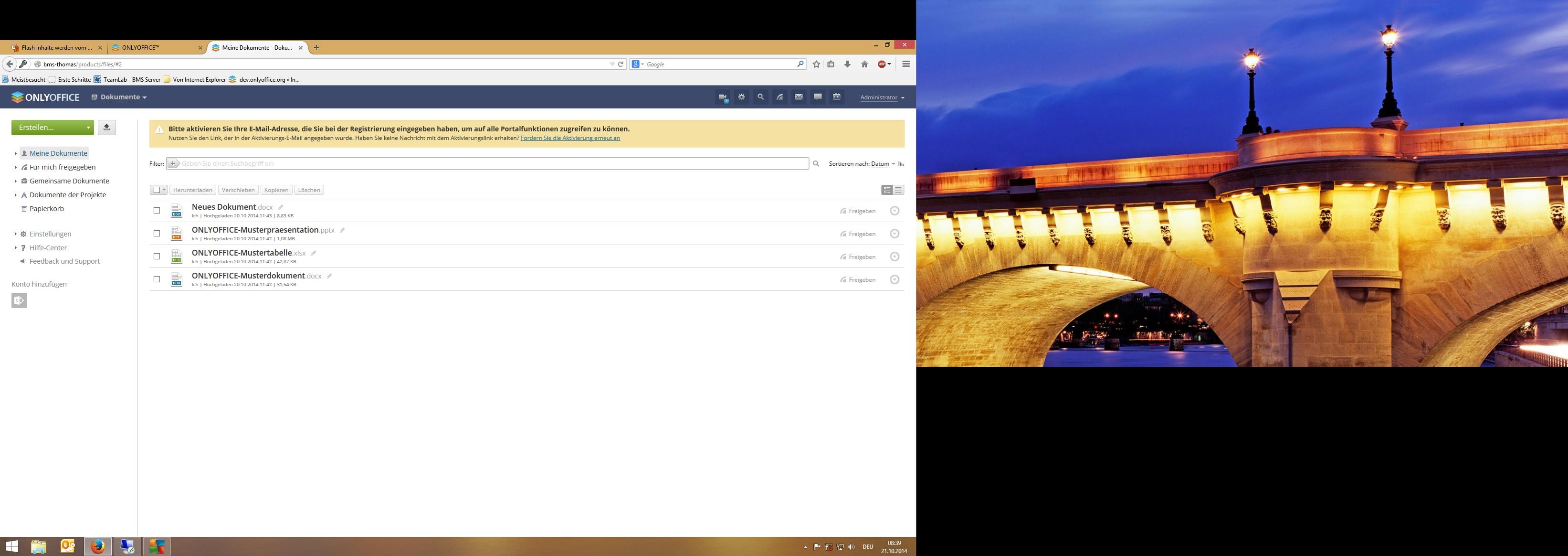This screenshot has width=1568, height=556.
Task: Open the portal settings gear icon
Action: [x=741, y=97]
